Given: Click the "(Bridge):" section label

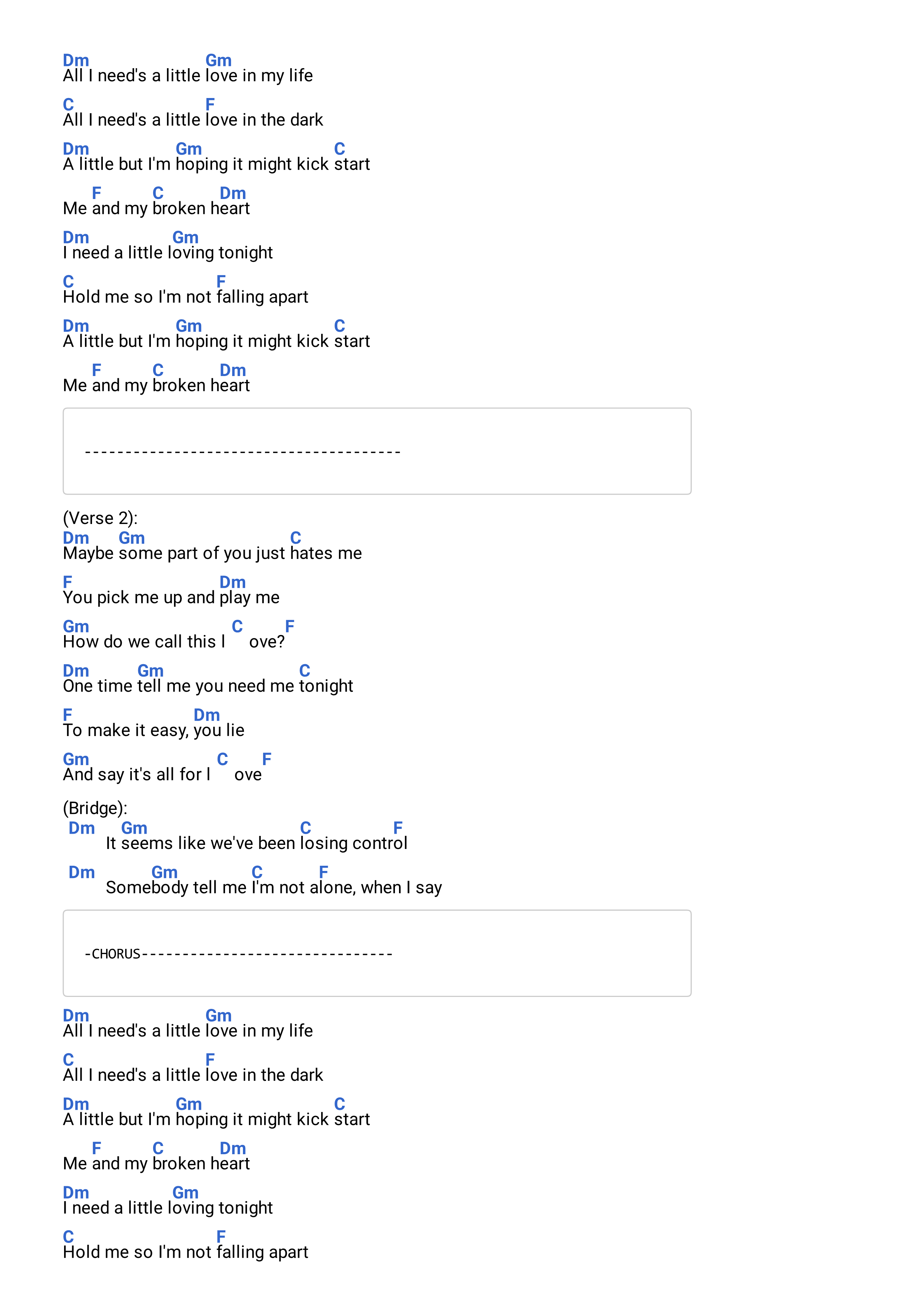Looking at the screenshot, I should pyautogui.click(x=95, y=808).
